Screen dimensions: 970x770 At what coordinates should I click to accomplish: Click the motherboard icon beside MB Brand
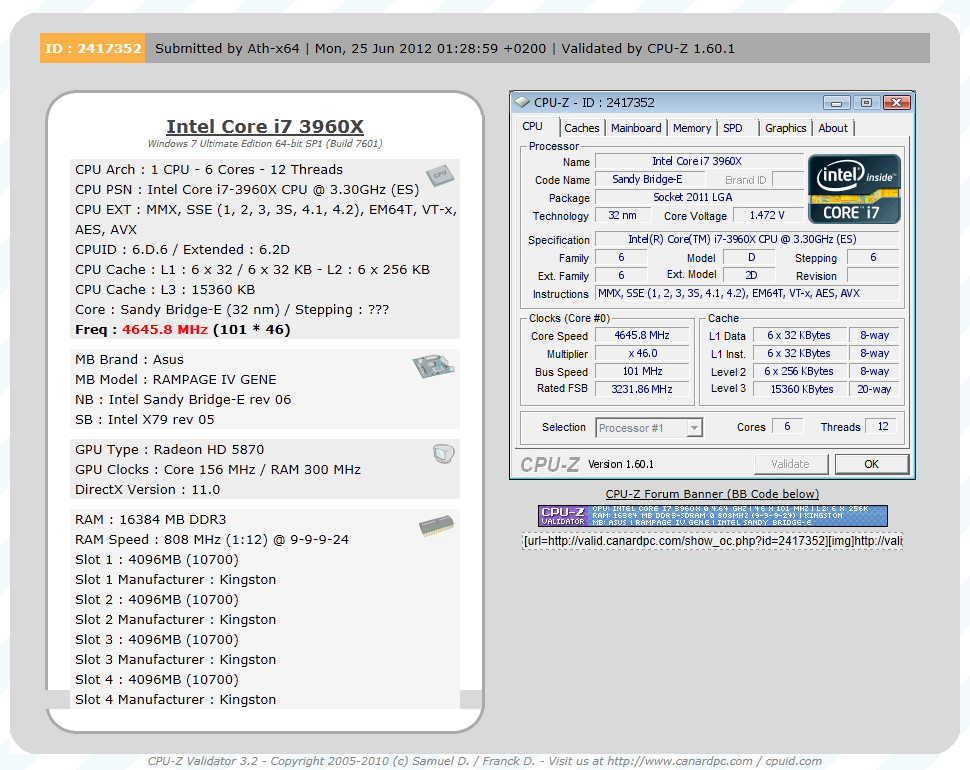pyautogui.click(x=433, y=366)
